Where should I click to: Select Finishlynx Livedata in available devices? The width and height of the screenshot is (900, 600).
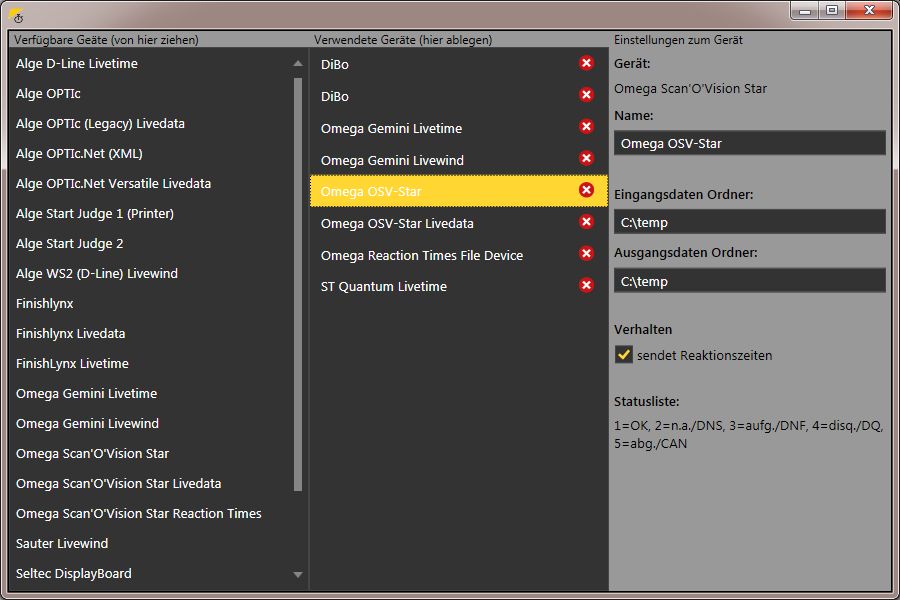pyautogui.click(x=71, y=334)
